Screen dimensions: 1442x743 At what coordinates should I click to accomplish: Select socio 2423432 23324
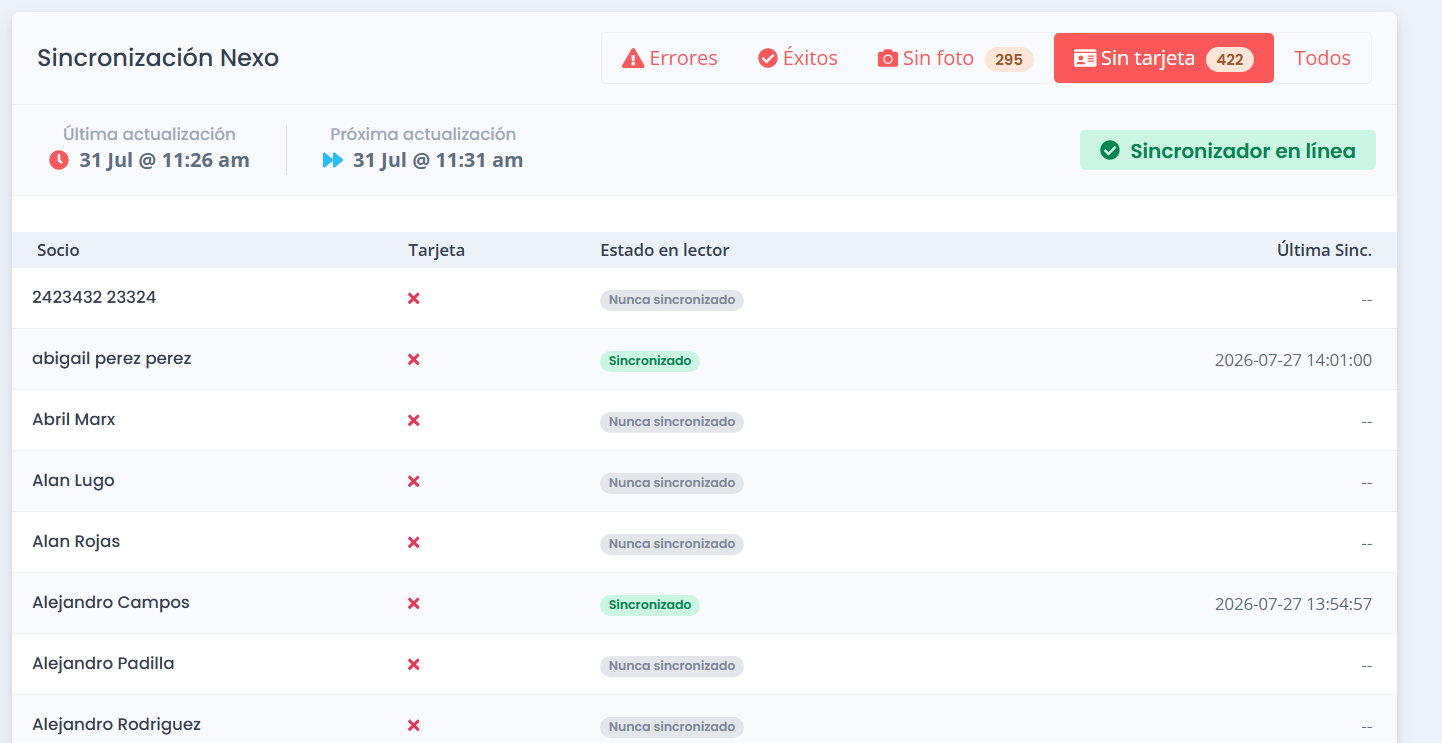click(x=94, y=297)
